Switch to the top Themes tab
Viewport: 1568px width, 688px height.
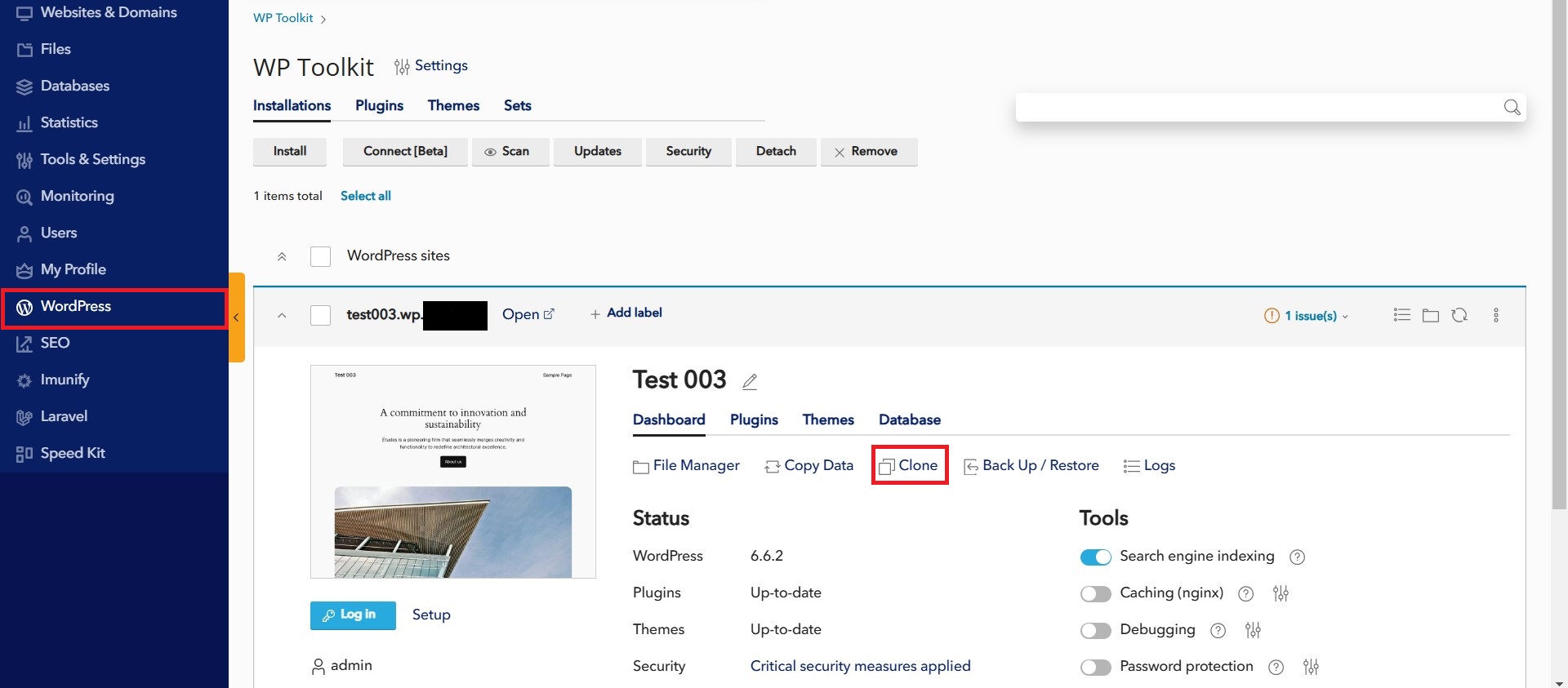453,105
